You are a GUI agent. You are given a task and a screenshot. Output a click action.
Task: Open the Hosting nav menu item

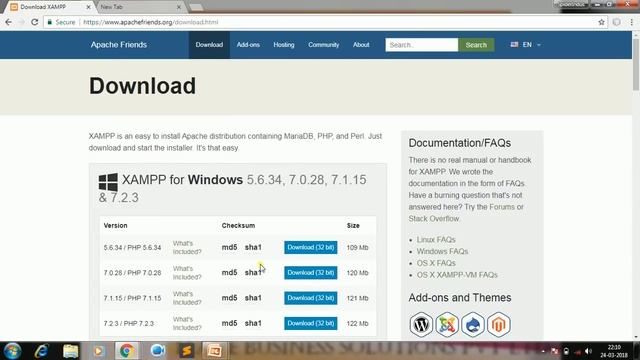click(284, 45)
